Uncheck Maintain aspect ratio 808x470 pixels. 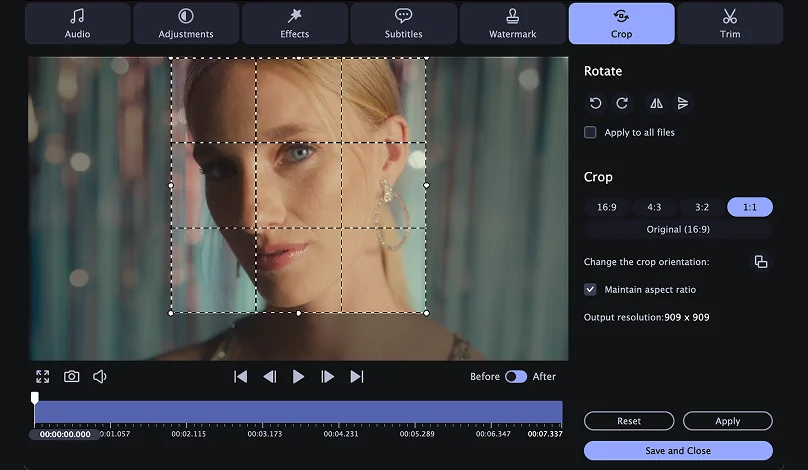(591, 289)
